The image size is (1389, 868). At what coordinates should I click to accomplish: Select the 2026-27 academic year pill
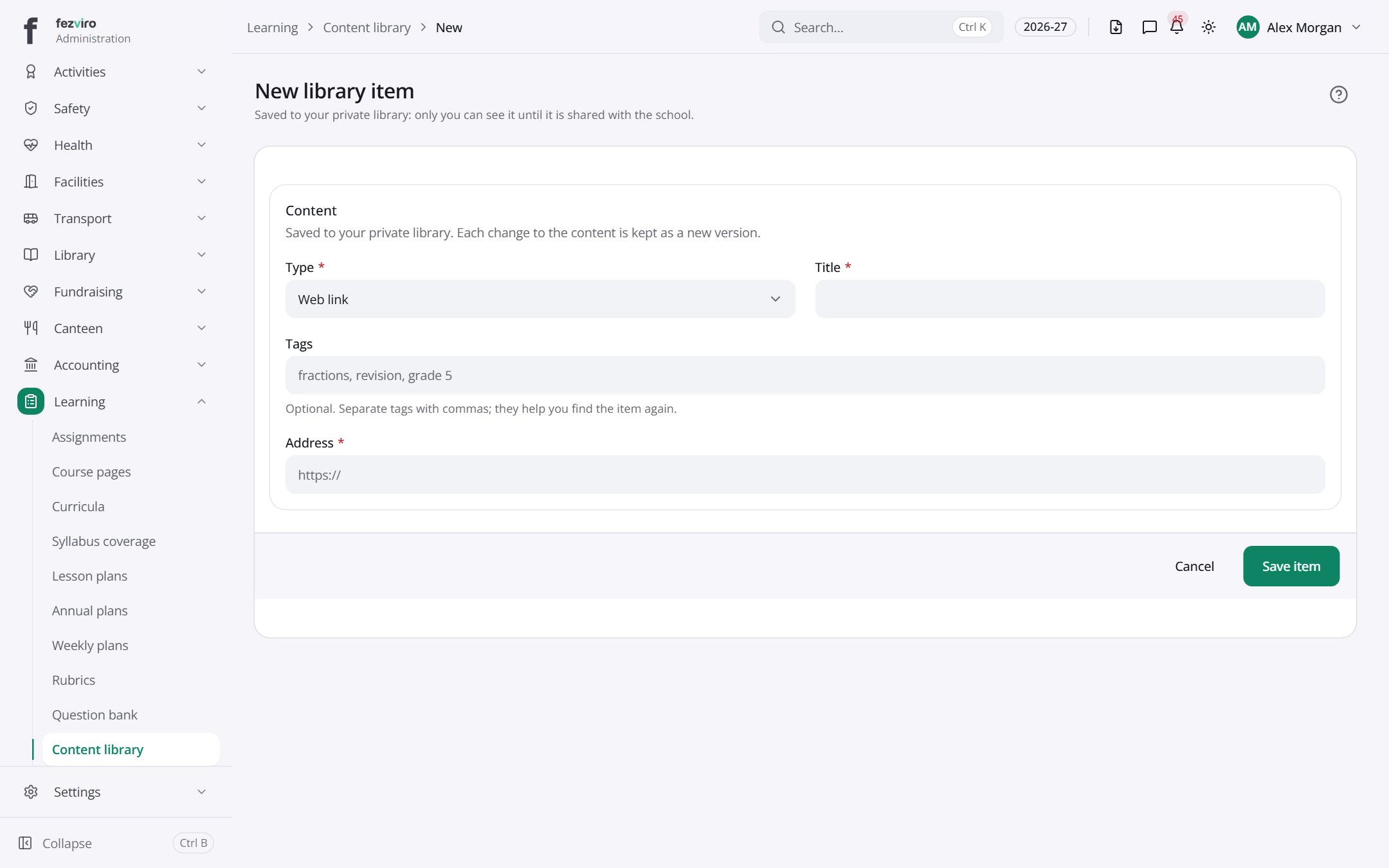(1045, 27)
